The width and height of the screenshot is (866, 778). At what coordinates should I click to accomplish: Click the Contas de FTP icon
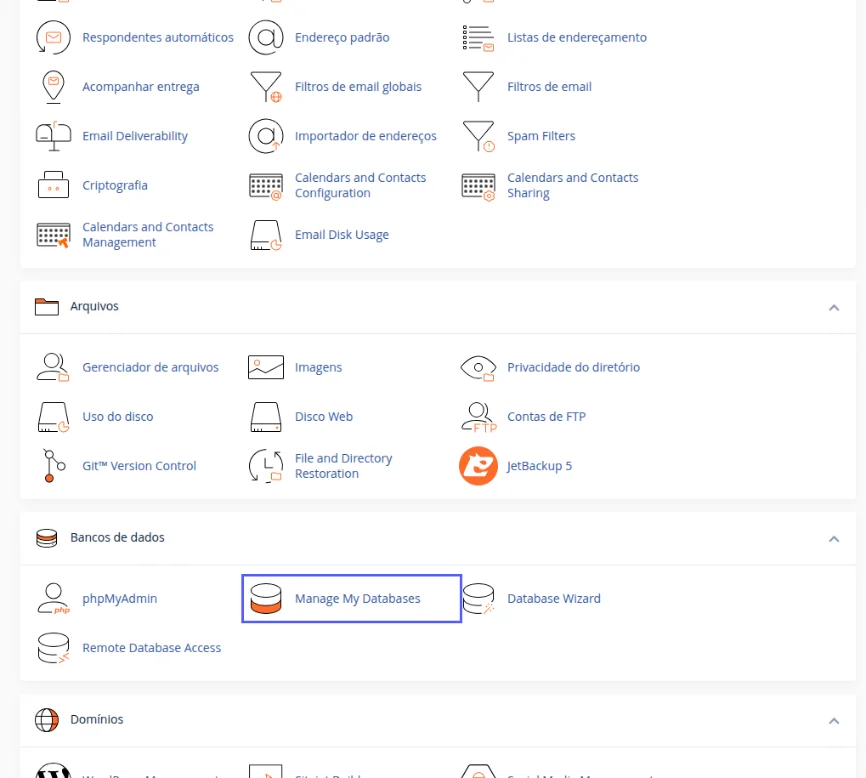pyautogui.click(x=479, y=417)
